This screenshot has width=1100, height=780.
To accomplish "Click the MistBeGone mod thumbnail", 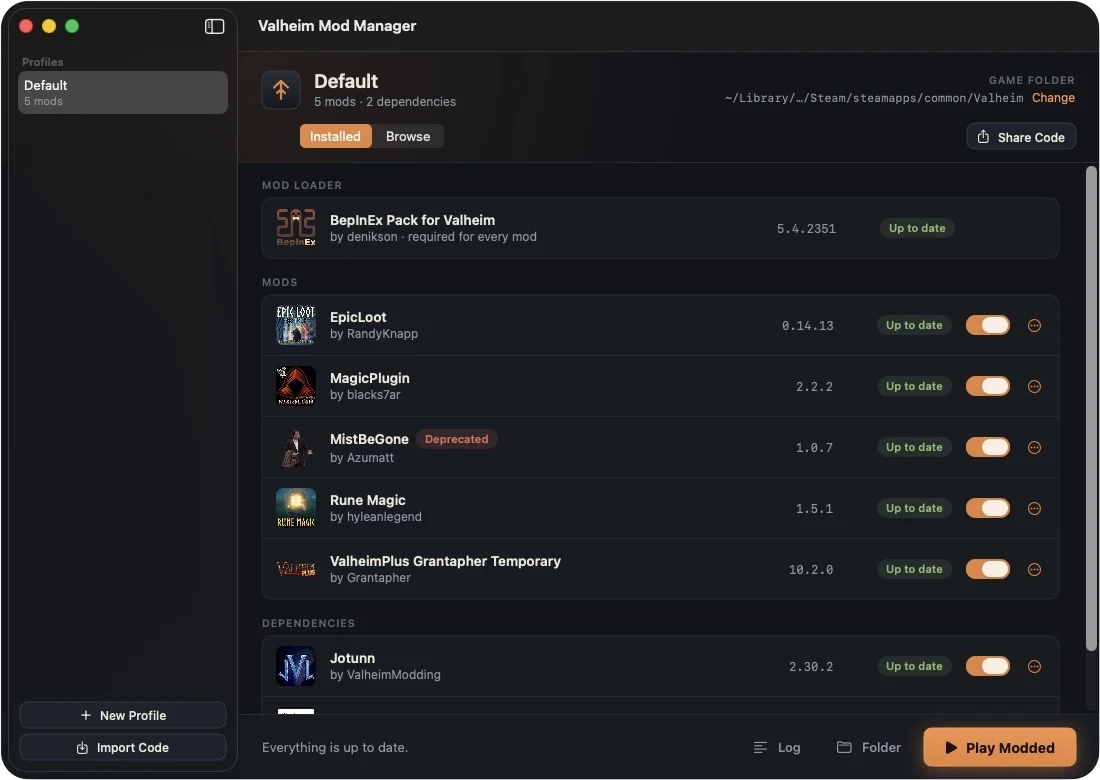I will click(x=295, y=448).
